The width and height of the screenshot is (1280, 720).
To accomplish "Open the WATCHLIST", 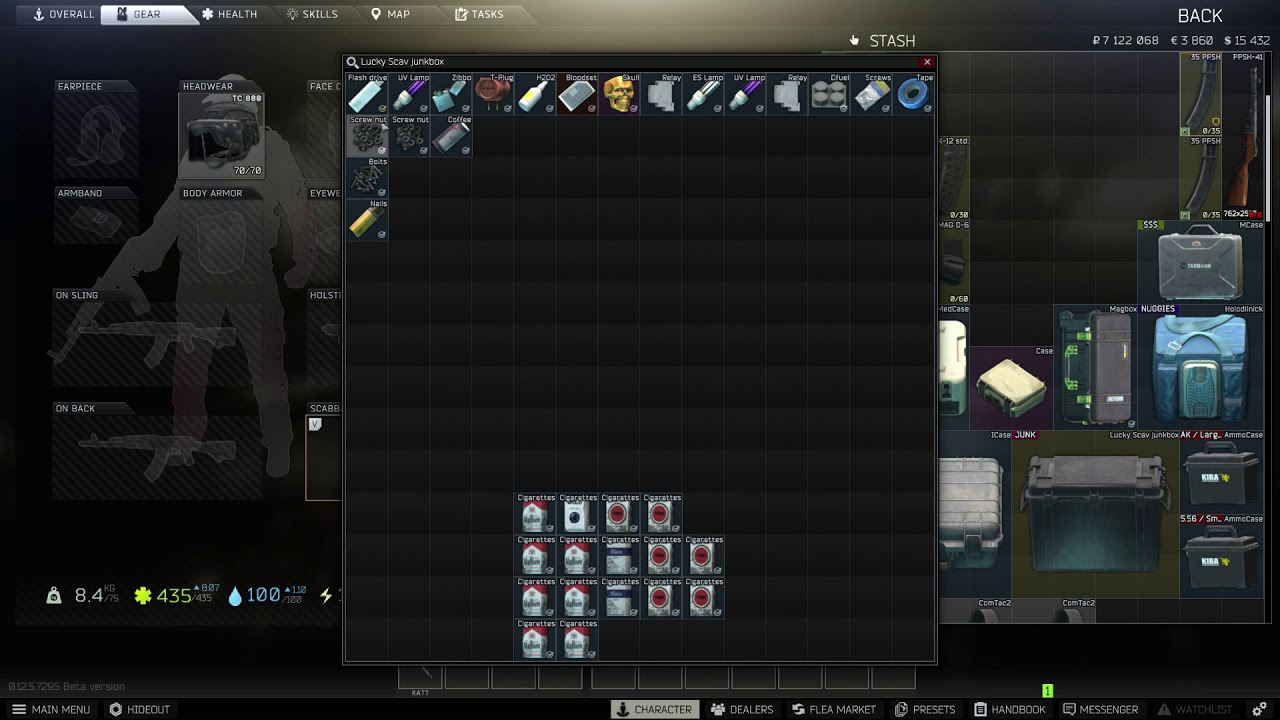I will [x=1195, y=709].
